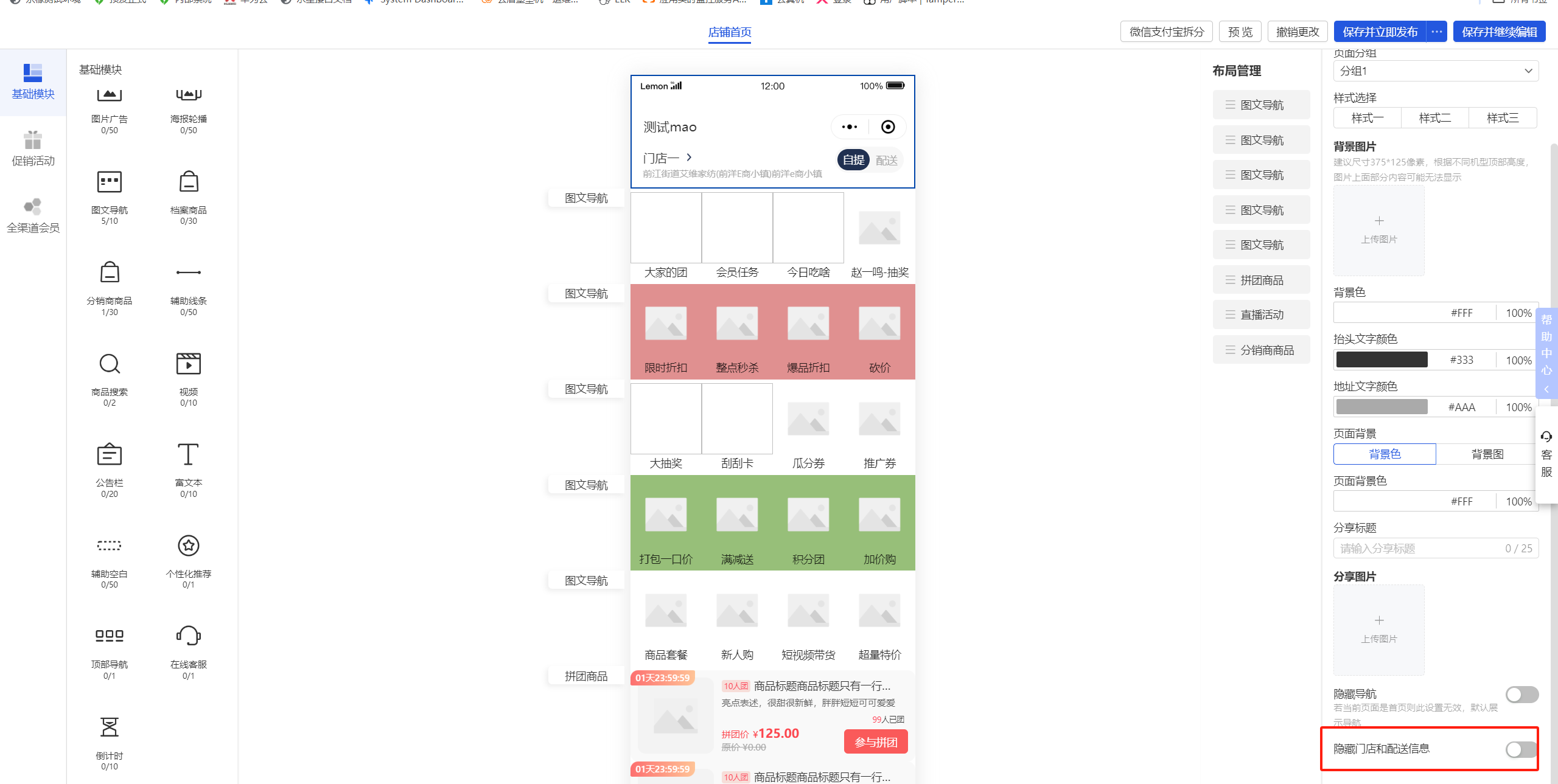Open the 客服 support widget
The width and height of the screenshot is (1558, 784).
pyautogui.click(x=1546, y=455)
